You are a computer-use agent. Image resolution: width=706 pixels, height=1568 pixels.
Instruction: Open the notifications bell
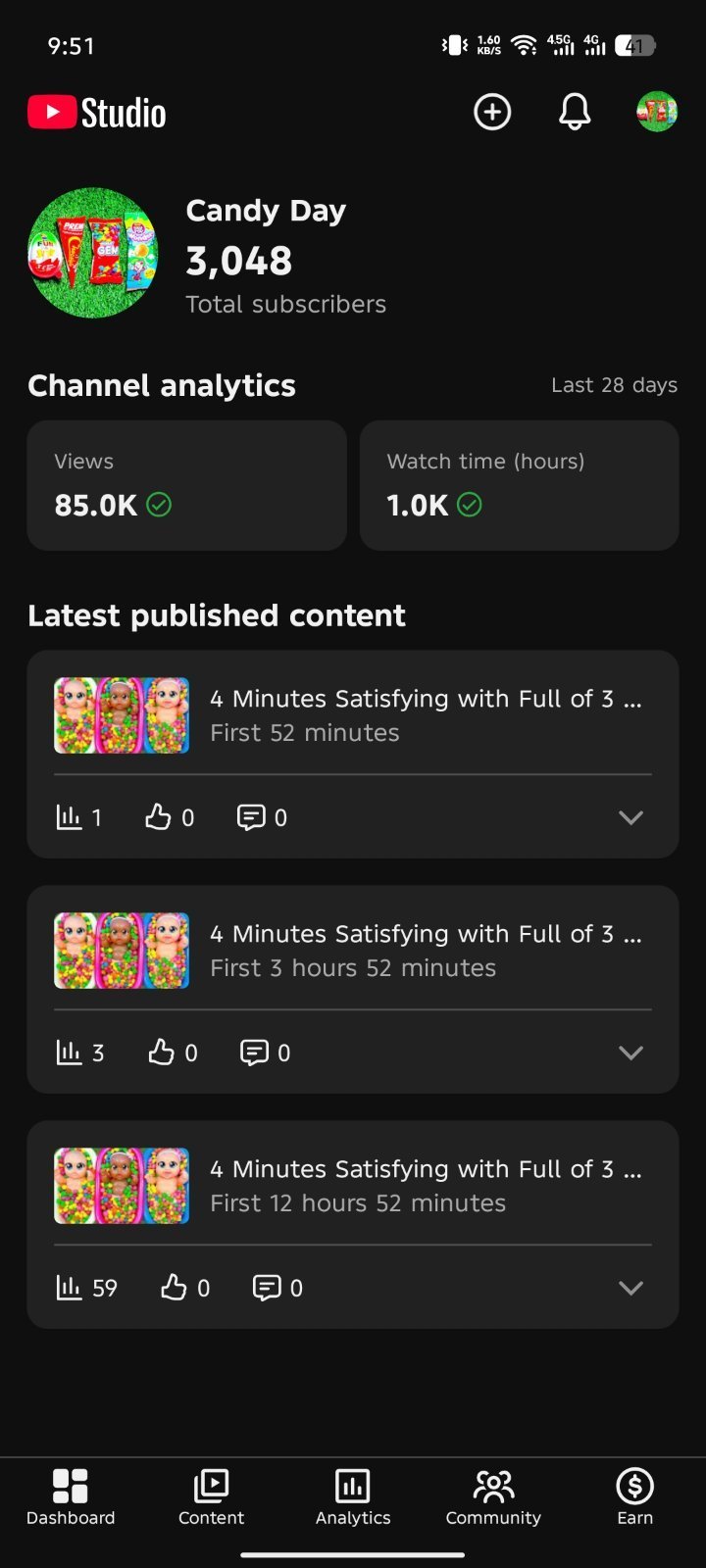(575, 112)
